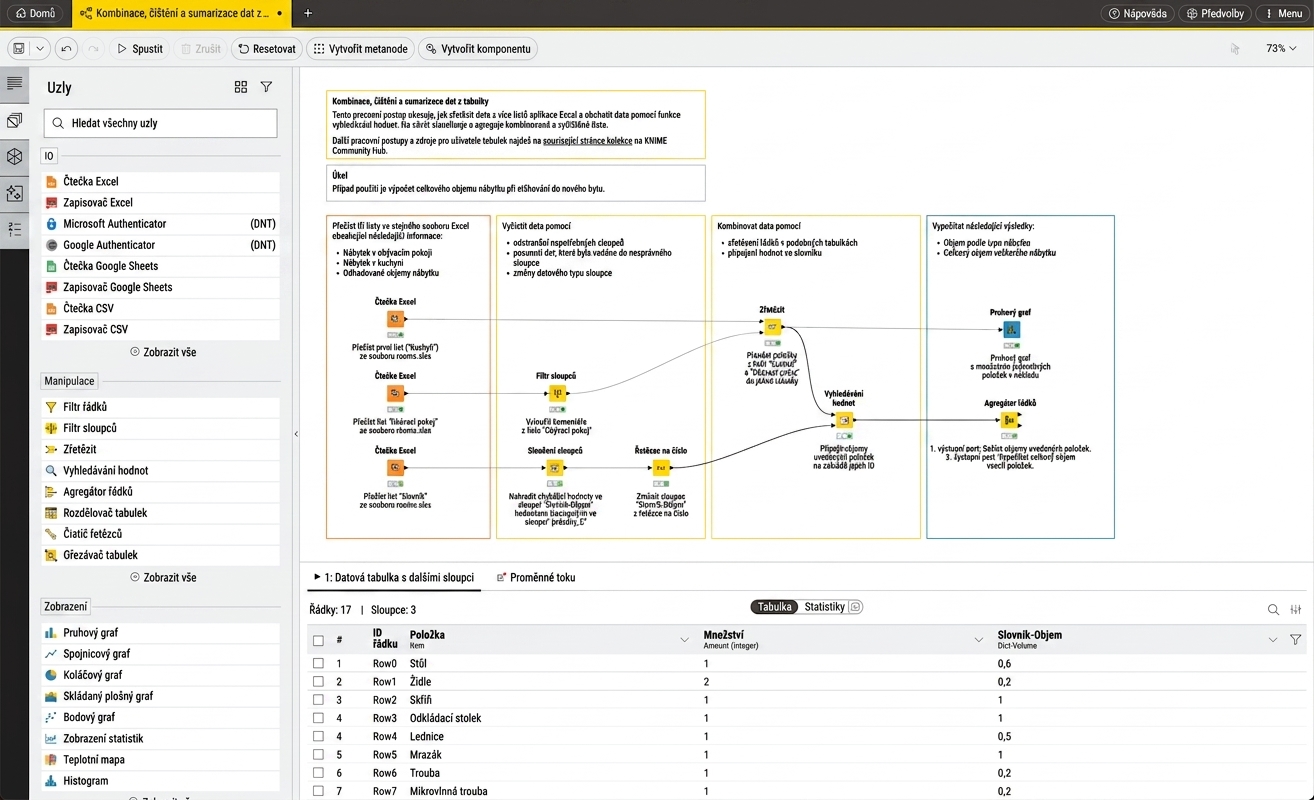Select the Zřetězit node on canvas
Screen dimensions: 1314x800
pos(772,328)
